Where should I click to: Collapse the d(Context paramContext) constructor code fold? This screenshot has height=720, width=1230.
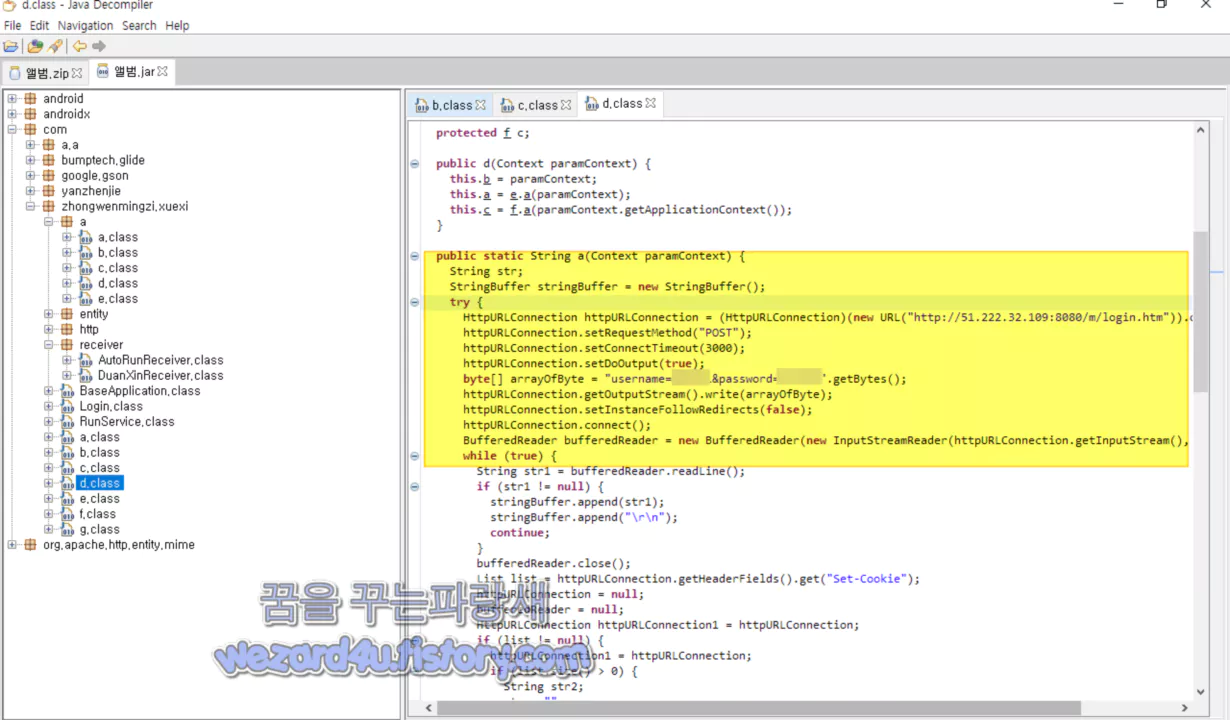click(x=415, y=164)
